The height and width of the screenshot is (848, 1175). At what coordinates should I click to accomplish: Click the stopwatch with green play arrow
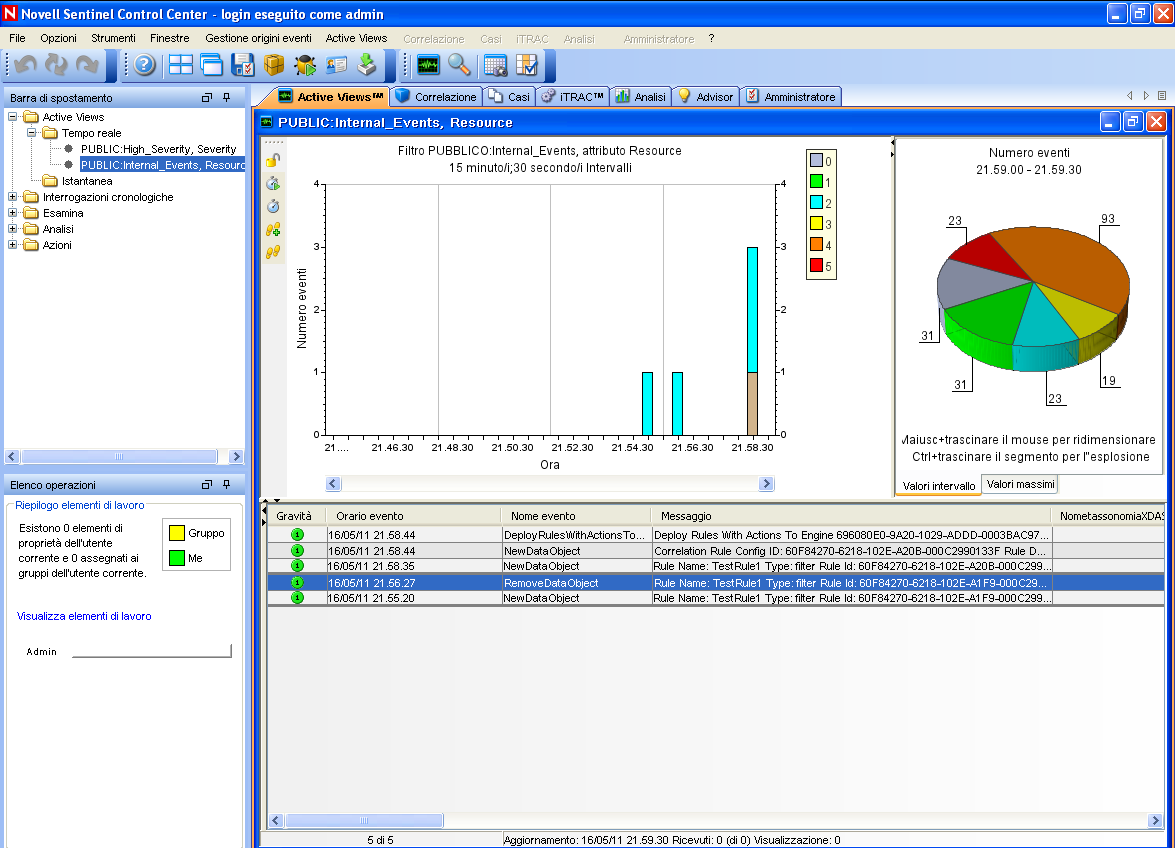coord(272,183)
